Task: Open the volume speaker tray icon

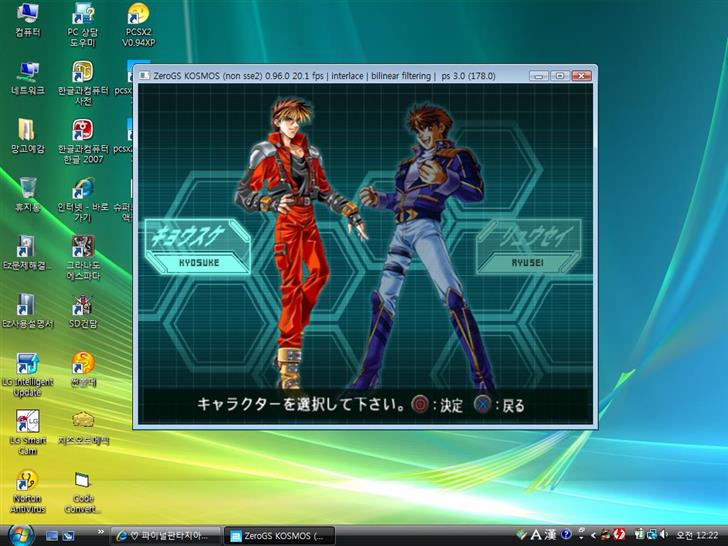Action: [x=664, y=535]
